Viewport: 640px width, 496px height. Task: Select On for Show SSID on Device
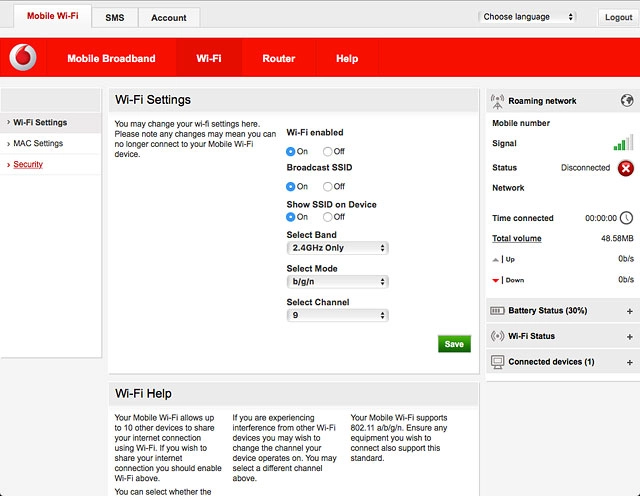291,217
